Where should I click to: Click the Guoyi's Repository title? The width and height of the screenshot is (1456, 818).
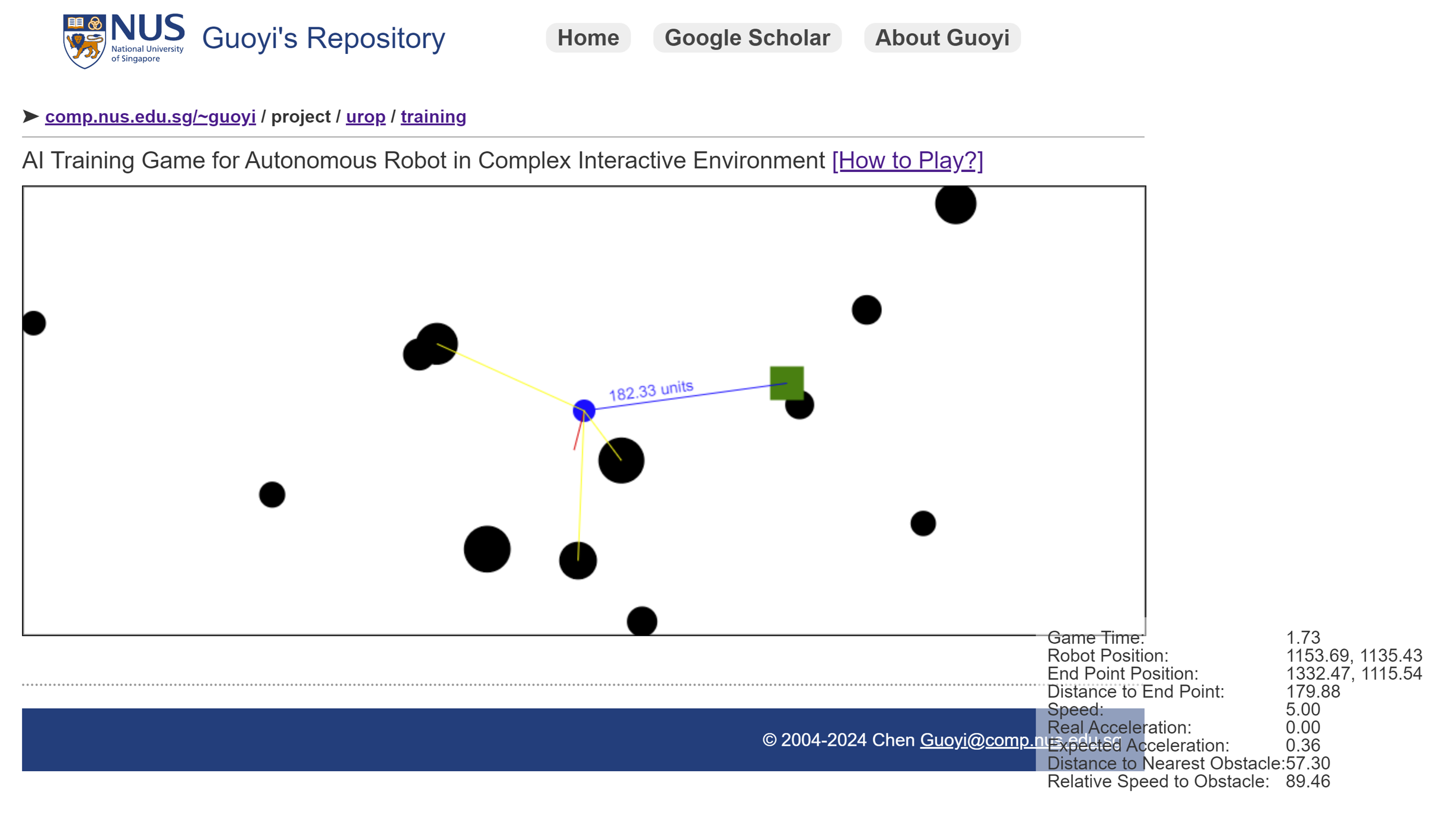(323, 39)
